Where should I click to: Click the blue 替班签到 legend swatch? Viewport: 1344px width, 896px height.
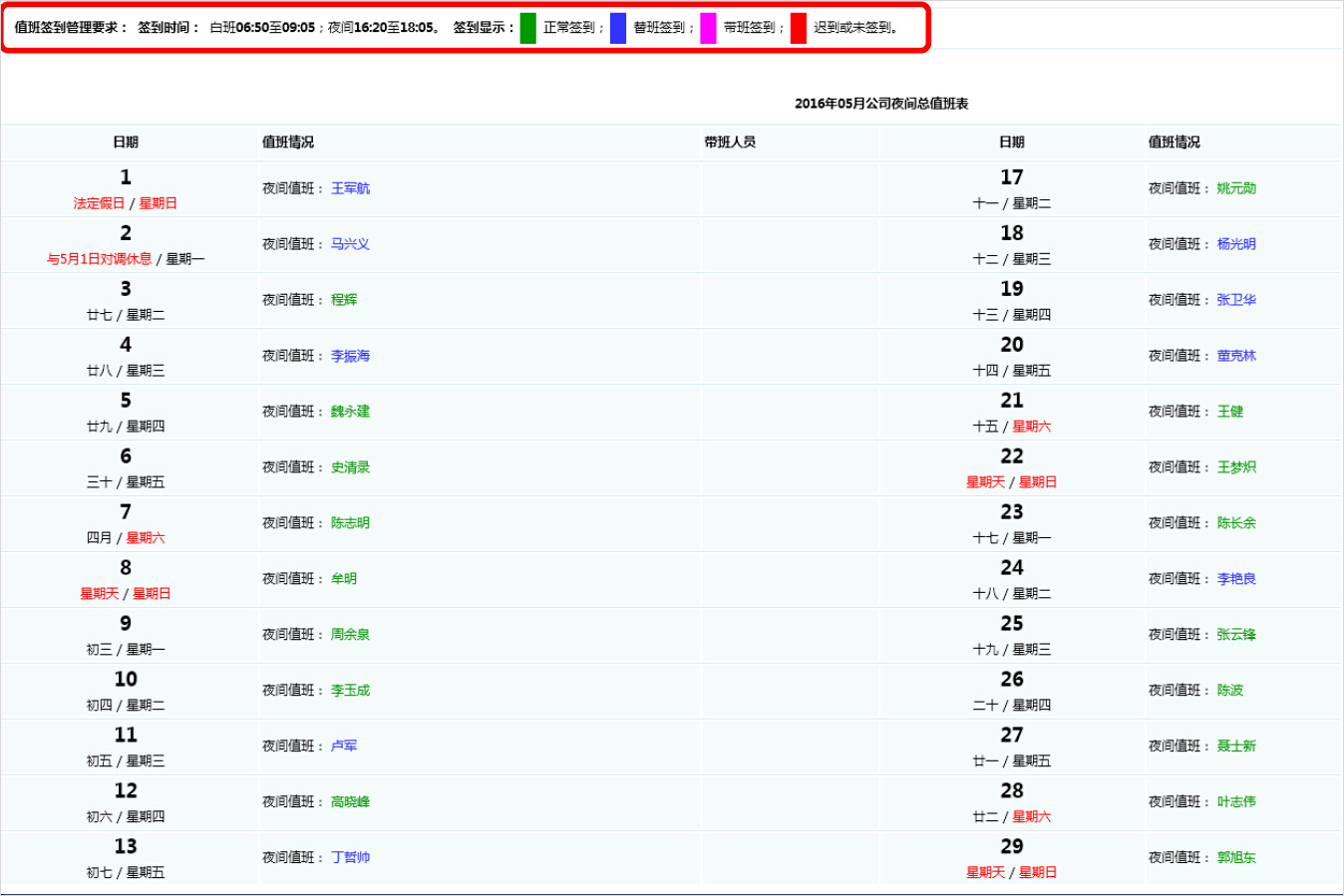618,28
